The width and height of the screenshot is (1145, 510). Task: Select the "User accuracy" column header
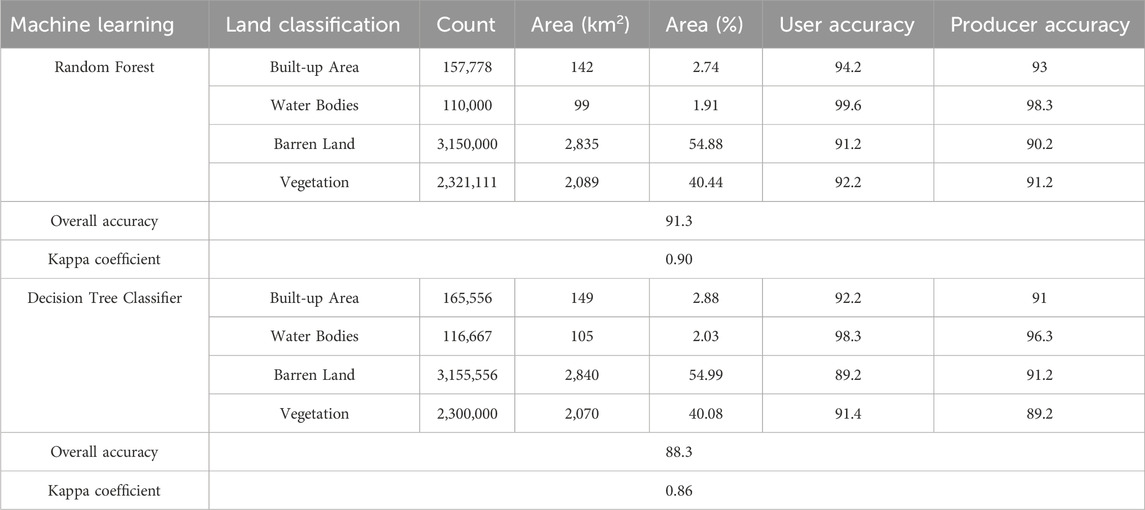tap(847, 25)
